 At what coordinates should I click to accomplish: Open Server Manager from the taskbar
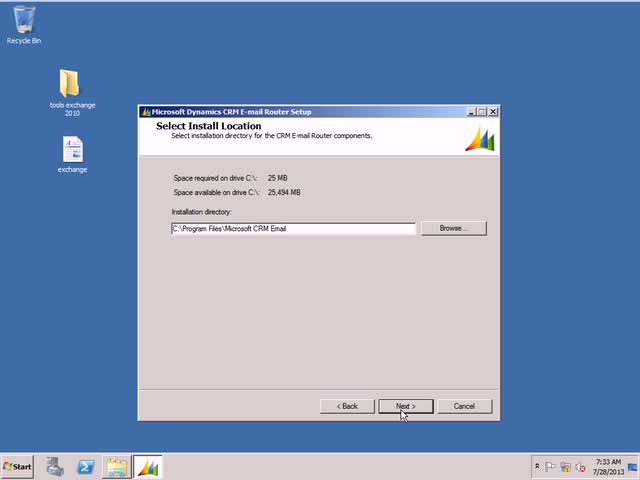click(x=55, y=467)
